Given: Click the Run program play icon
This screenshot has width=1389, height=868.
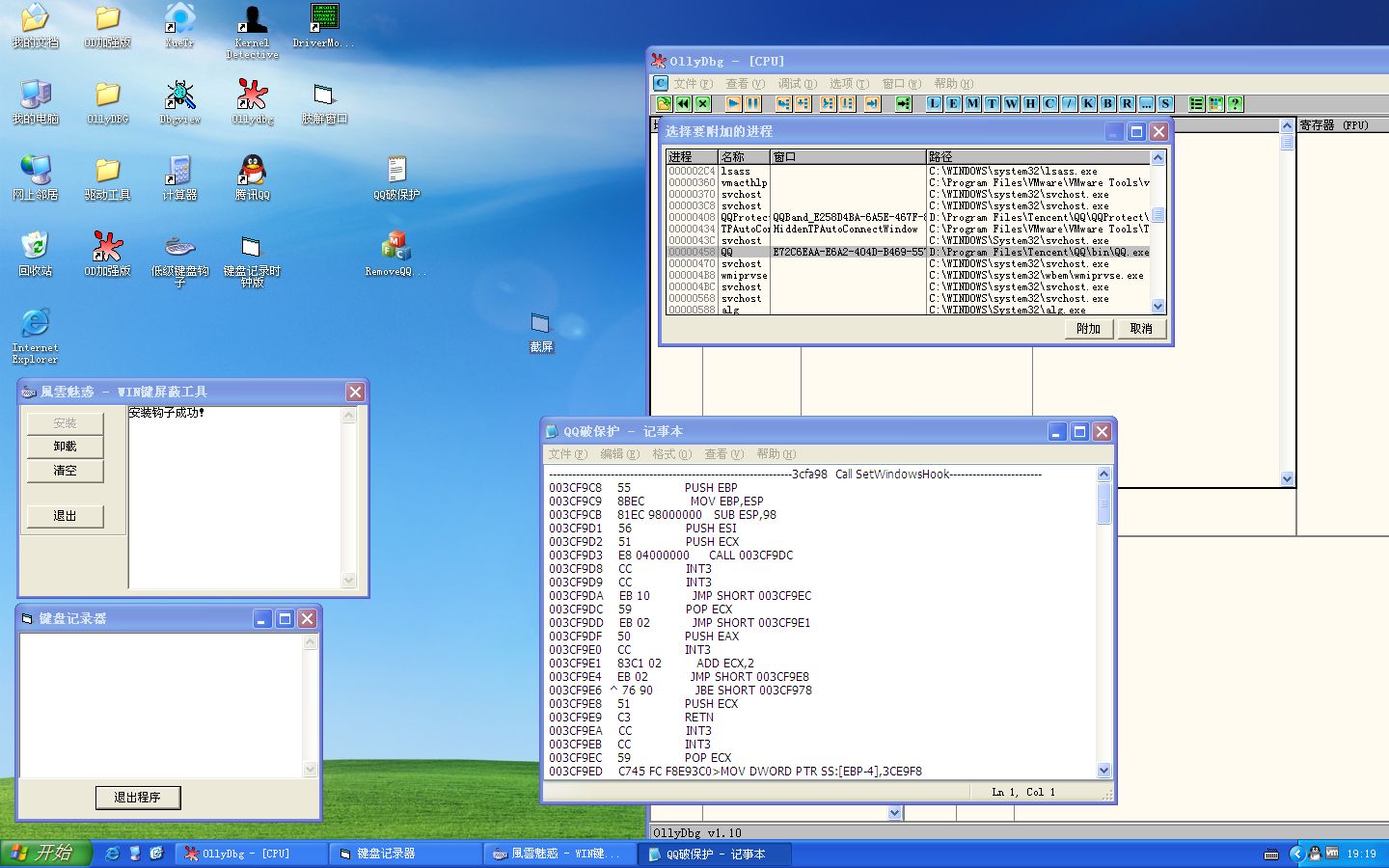Looking at the screenshot, I should (x=733, y=103).
